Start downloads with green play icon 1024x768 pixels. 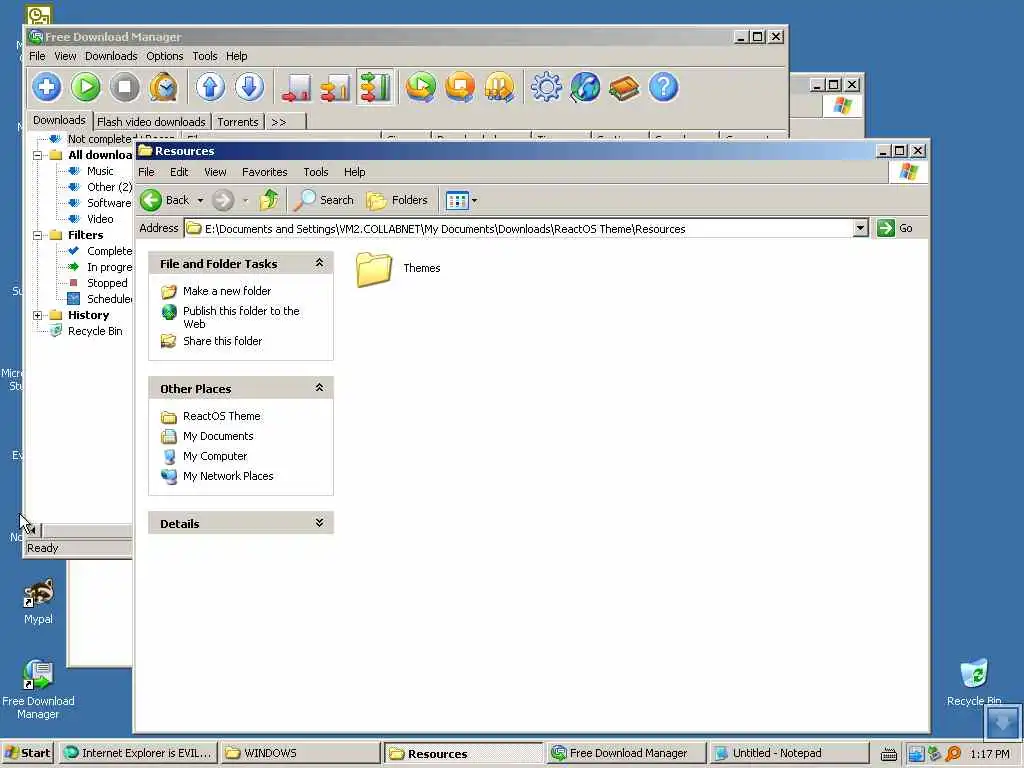[86, 87]
